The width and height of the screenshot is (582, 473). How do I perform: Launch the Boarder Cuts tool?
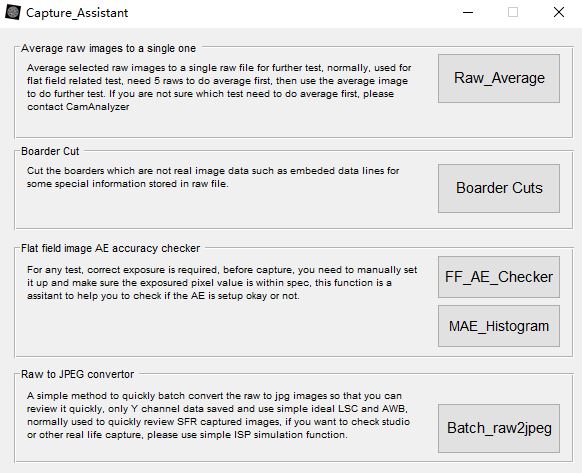point(499,188)
